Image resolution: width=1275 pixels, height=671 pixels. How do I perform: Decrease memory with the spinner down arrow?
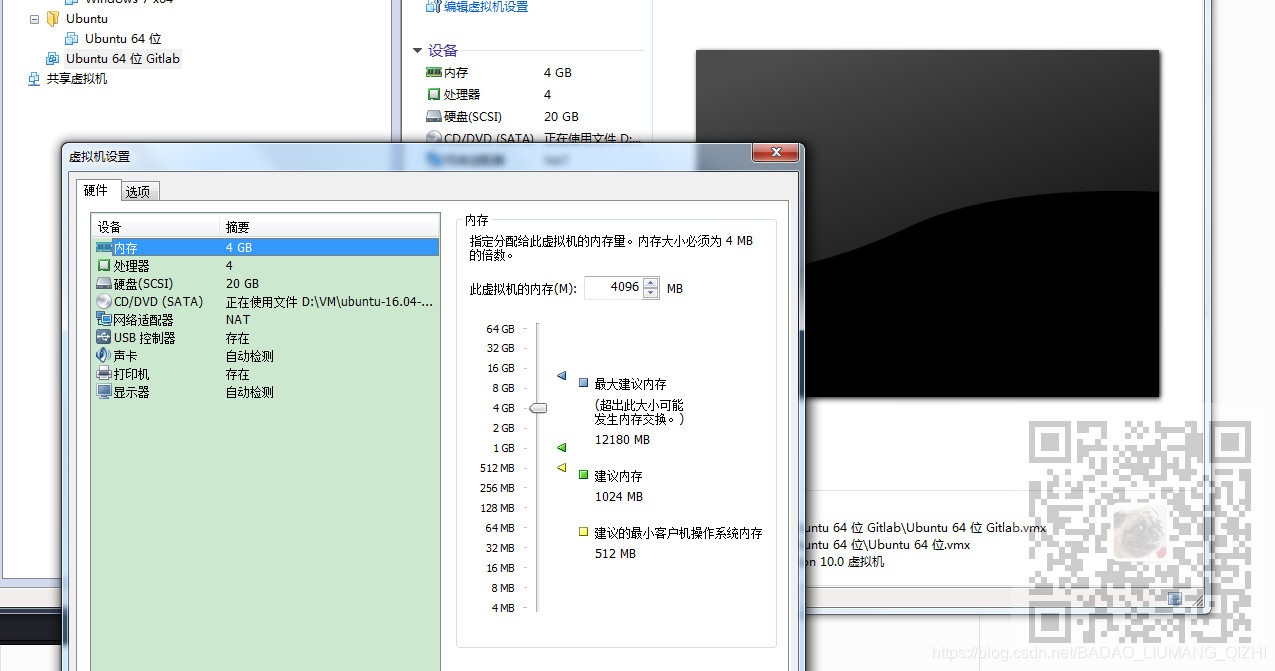651,293
